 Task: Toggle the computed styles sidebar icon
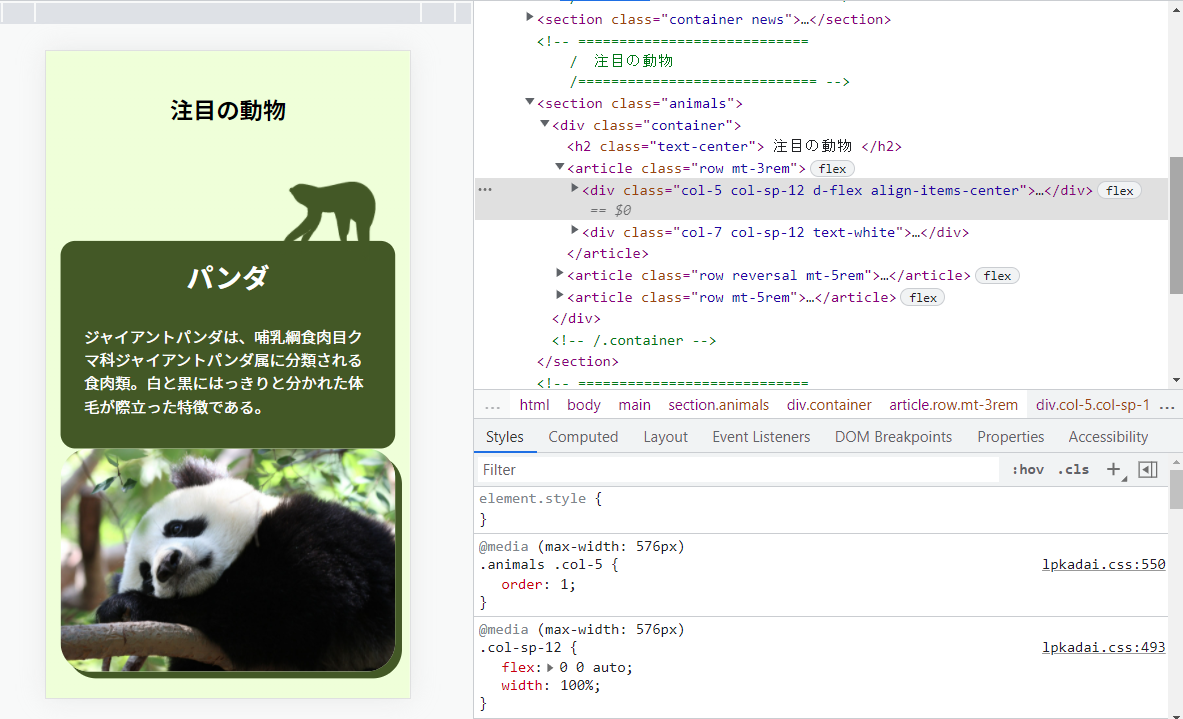point(1148,469)
